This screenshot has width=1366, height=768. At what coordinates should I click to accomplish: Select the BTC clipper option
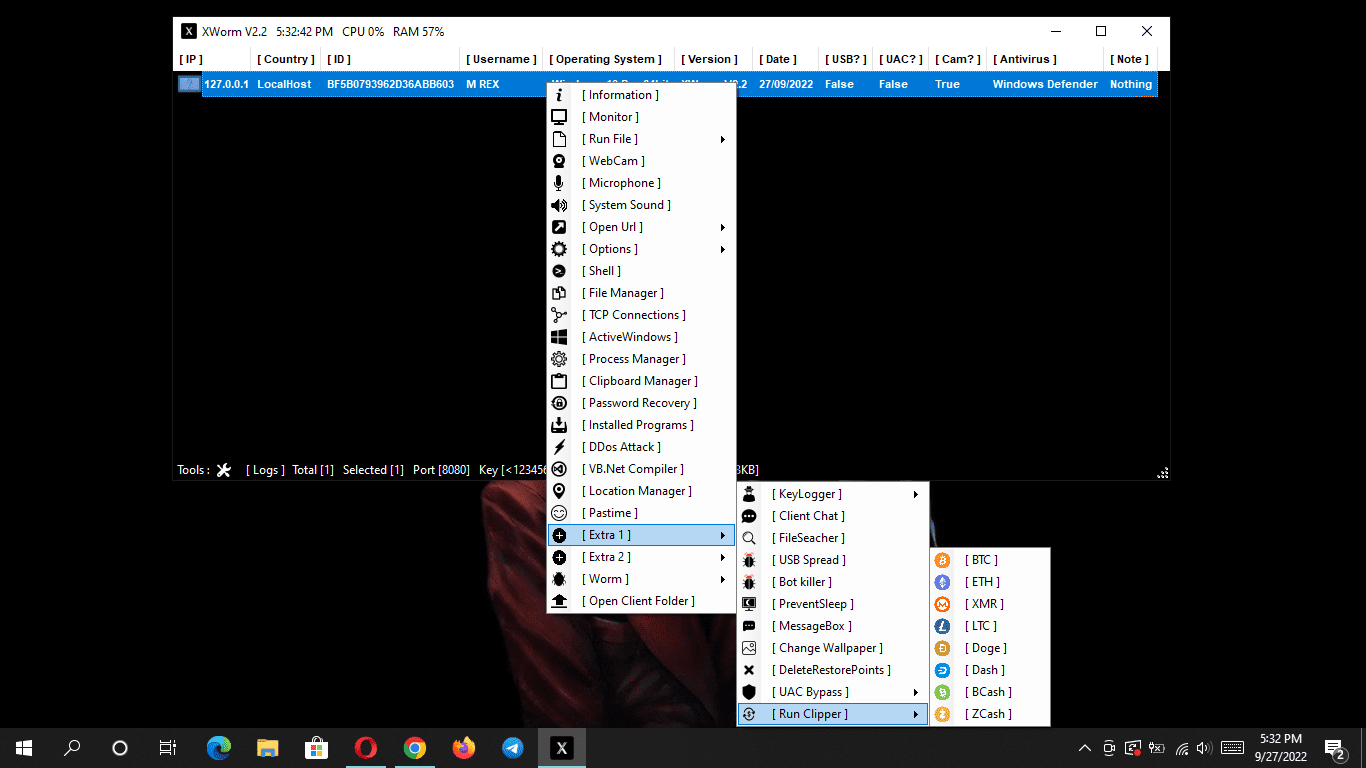tap(981, 559)
